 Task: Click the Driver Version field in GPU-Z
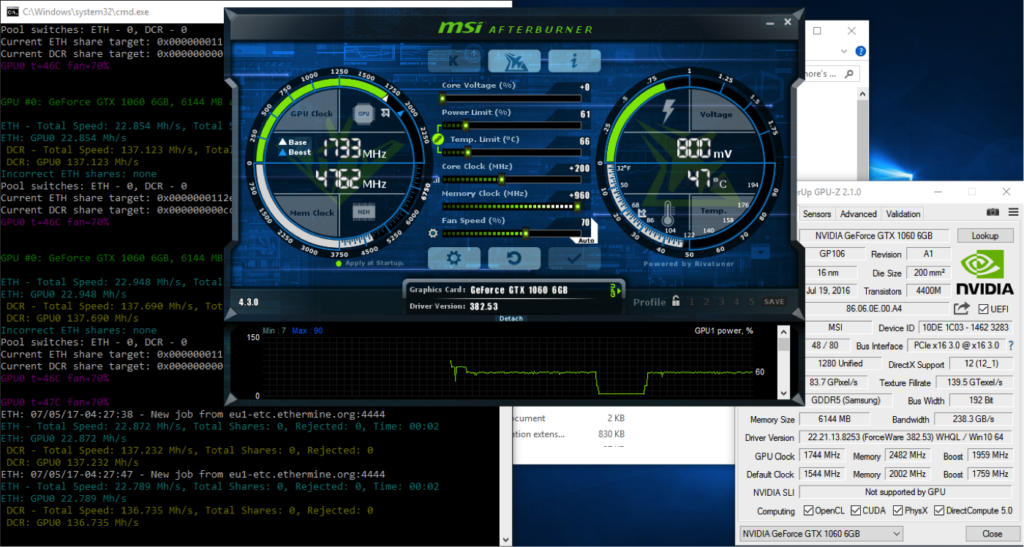pyautogui.click(x=904, y=437)
